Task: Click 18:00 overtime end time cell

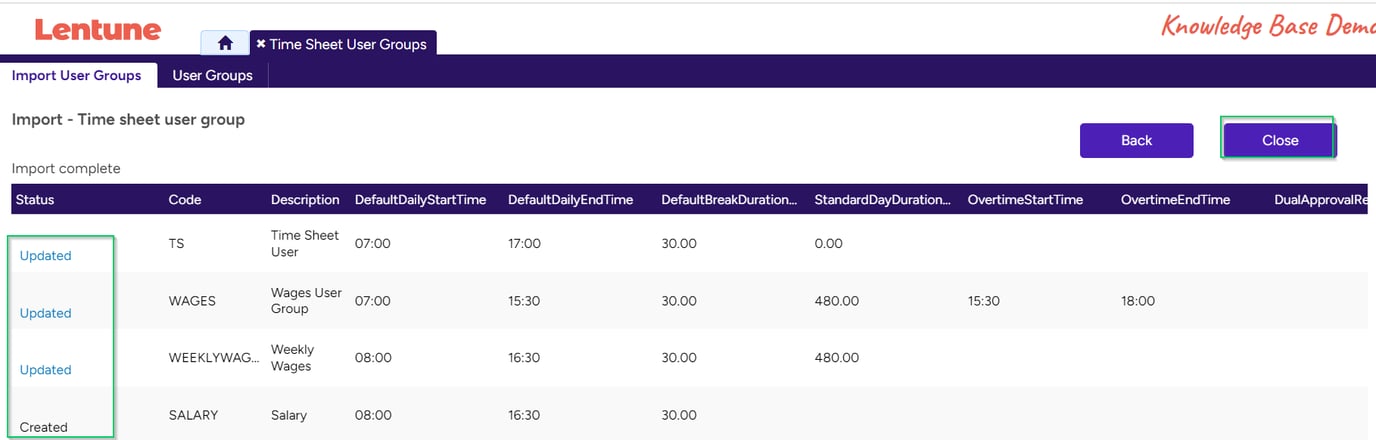Action: 1137,300
